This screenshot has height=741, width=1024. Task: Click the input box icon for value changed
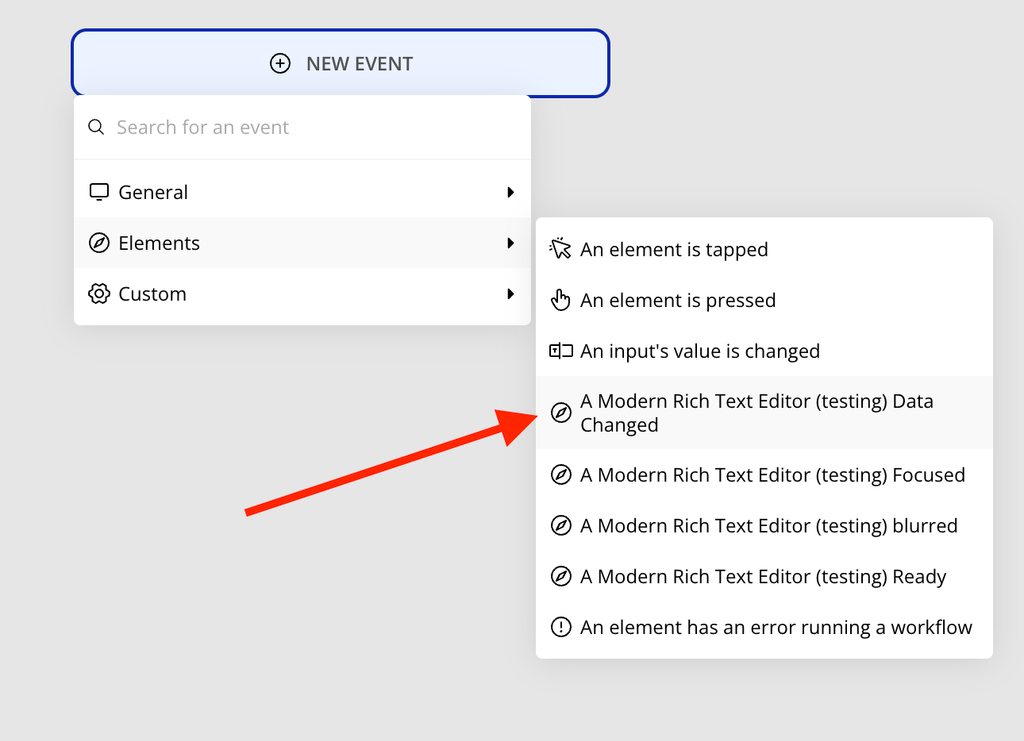point(561,351)
